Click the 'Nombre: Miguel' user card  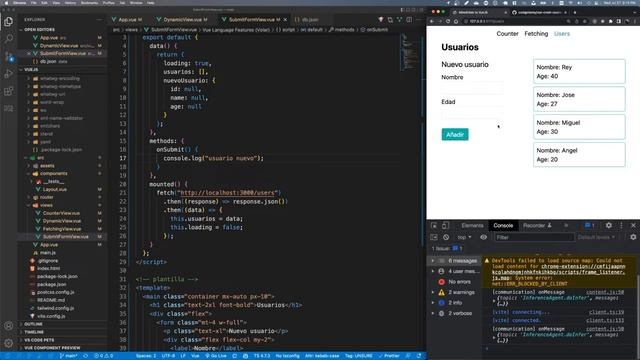pos(579,127)
